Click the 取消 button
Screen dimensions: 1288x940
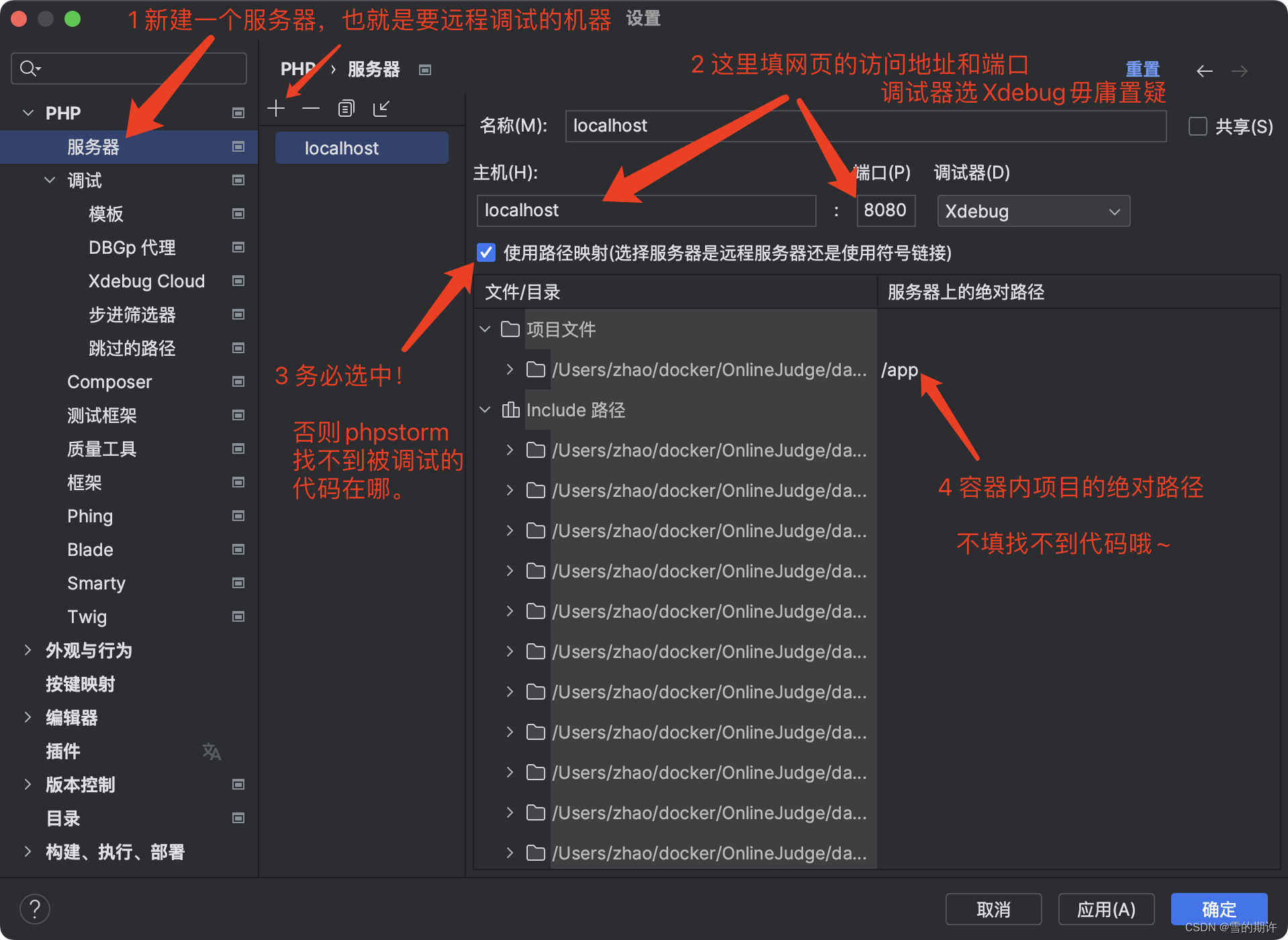[993, 909]
